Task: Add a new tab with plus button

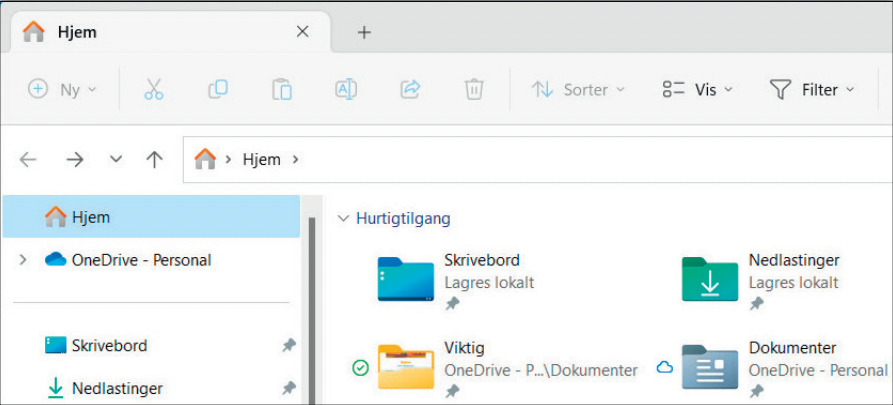Action: pyautogui.click(x=364, y=32)
